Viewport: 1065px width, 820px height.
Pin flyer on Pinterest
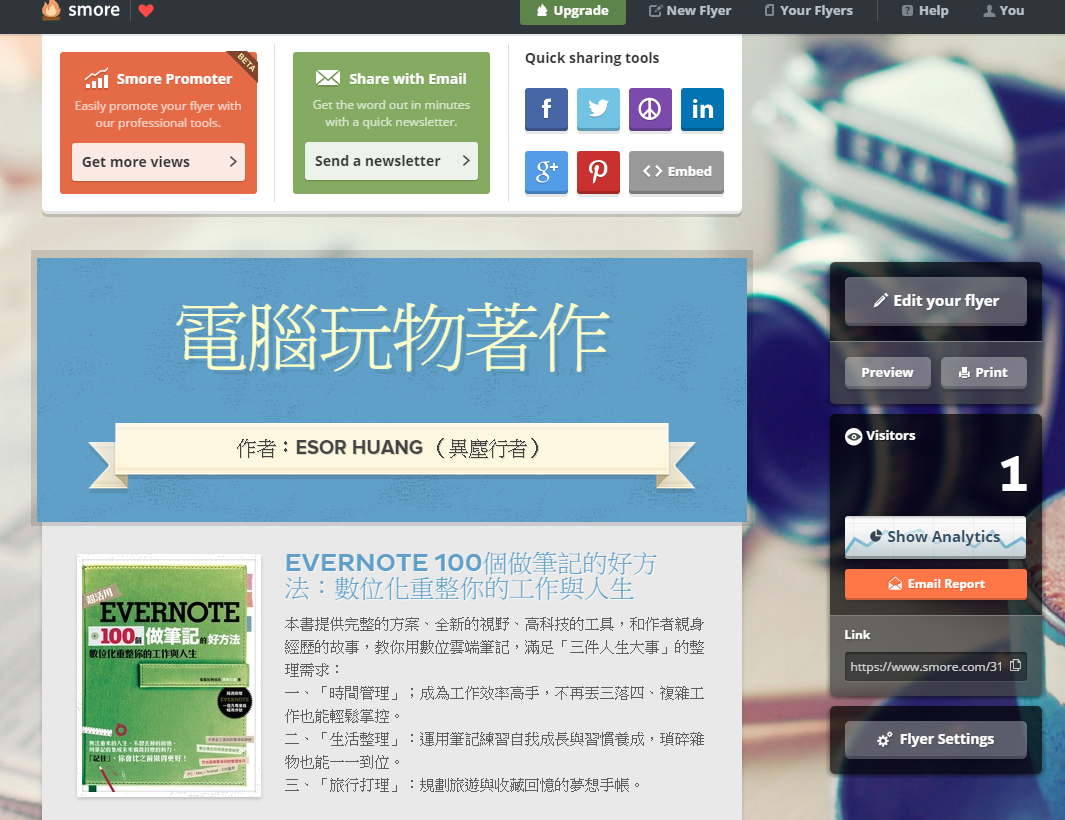(598, 172)
